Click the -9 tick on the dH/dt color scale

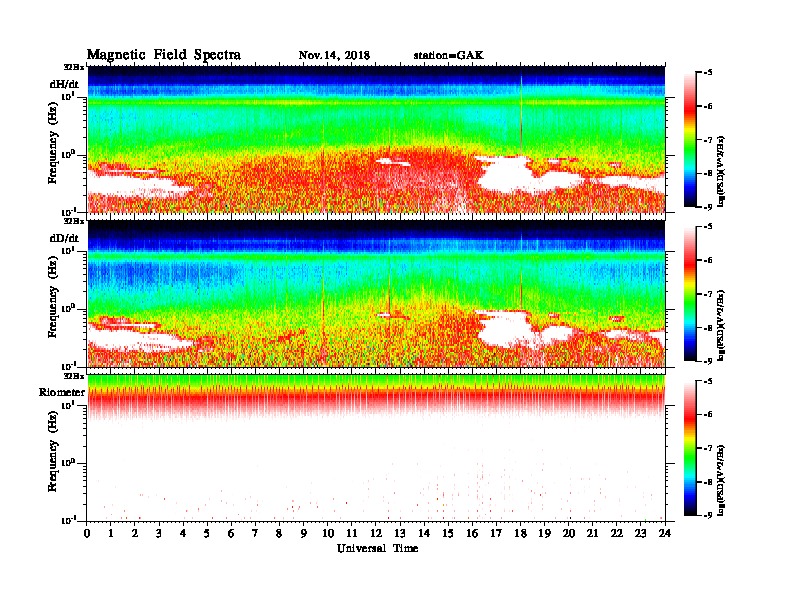[708, 207]
